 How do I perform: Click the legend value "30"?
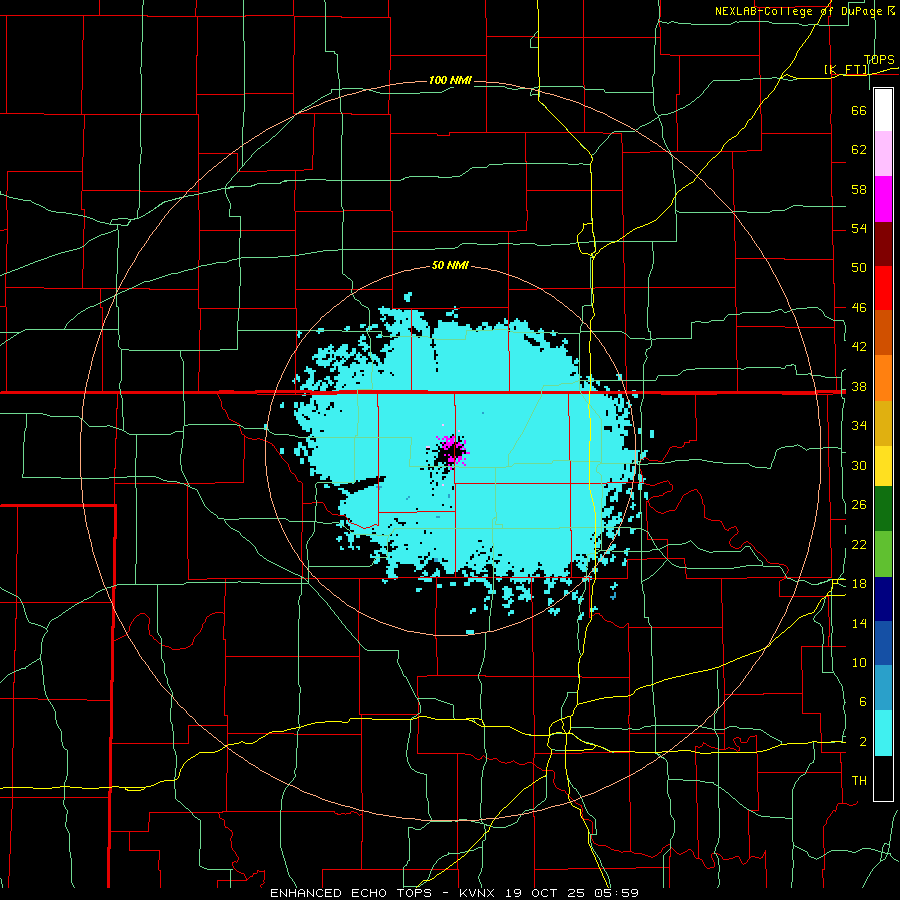(859, 465)
